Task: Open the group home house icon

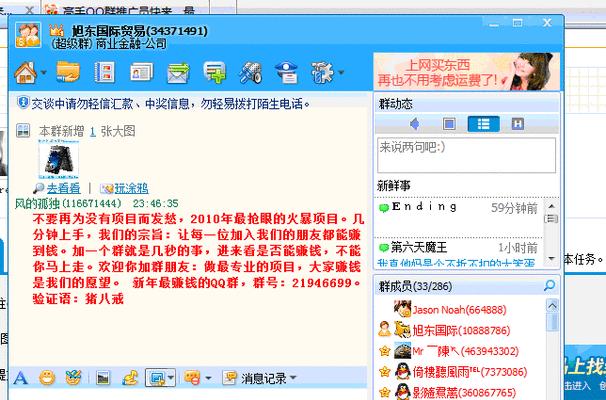Action: (x=25, y=72)
